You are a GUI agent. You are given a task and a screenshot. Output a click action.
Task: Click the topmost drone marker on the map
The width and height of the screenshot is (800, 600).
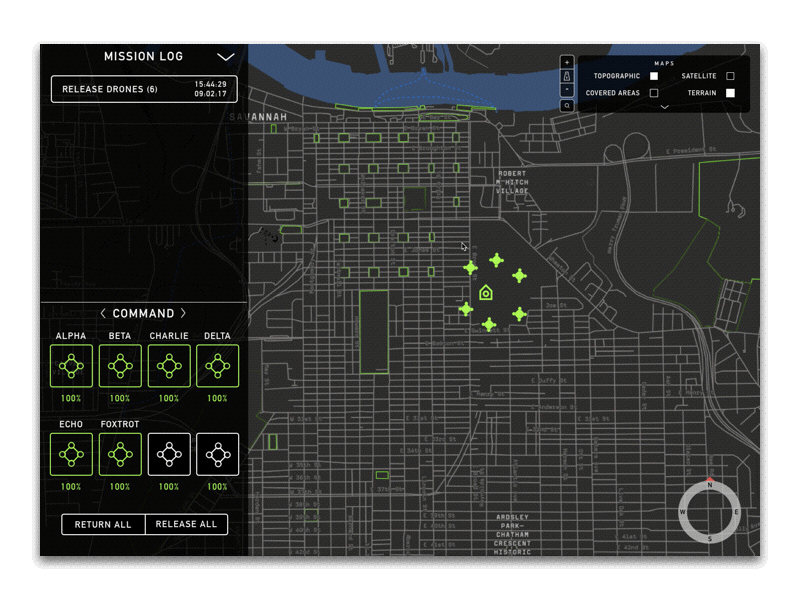point(496,260)
